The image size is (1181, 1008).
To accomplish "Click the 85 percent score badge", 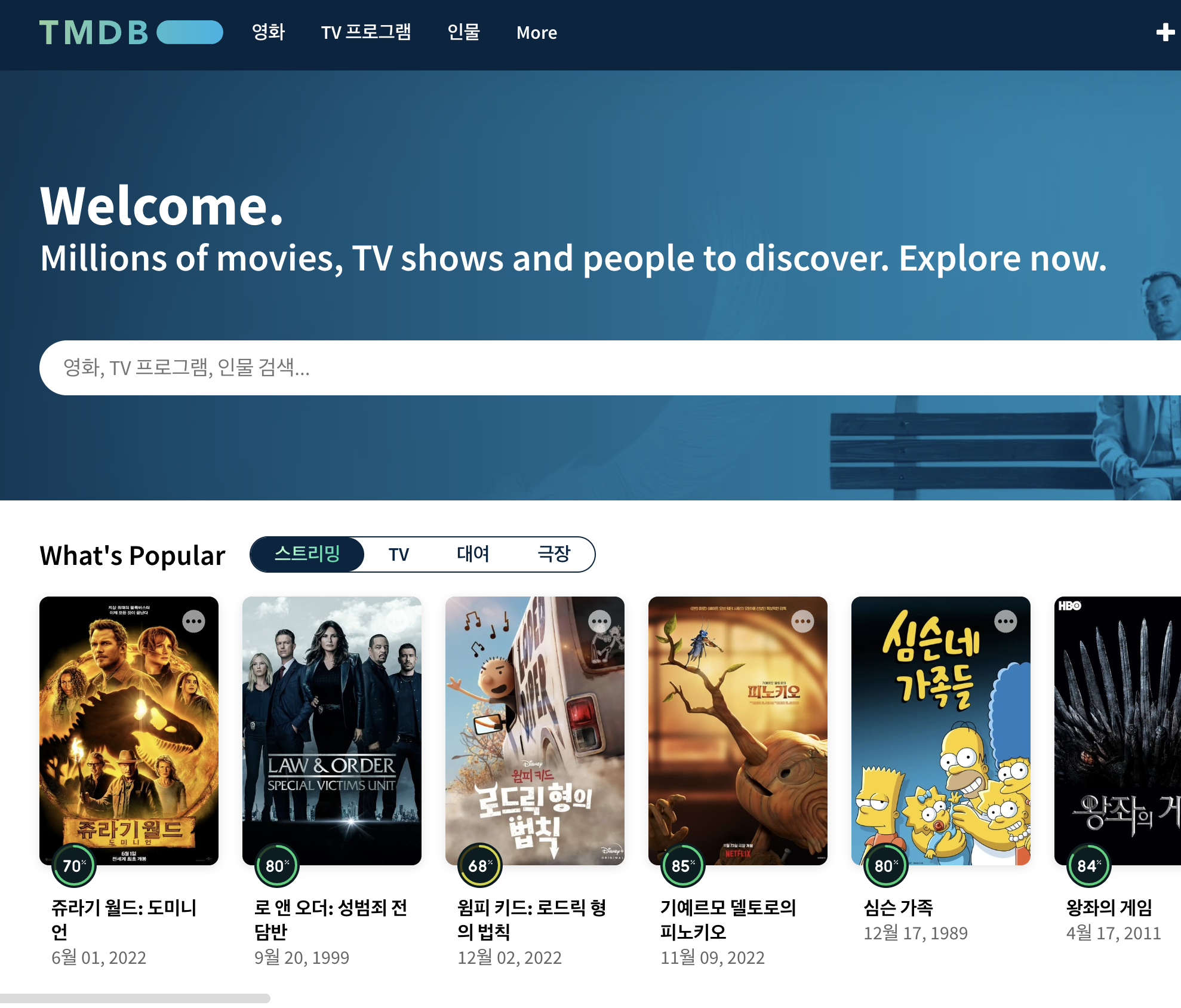I will 683,866.
